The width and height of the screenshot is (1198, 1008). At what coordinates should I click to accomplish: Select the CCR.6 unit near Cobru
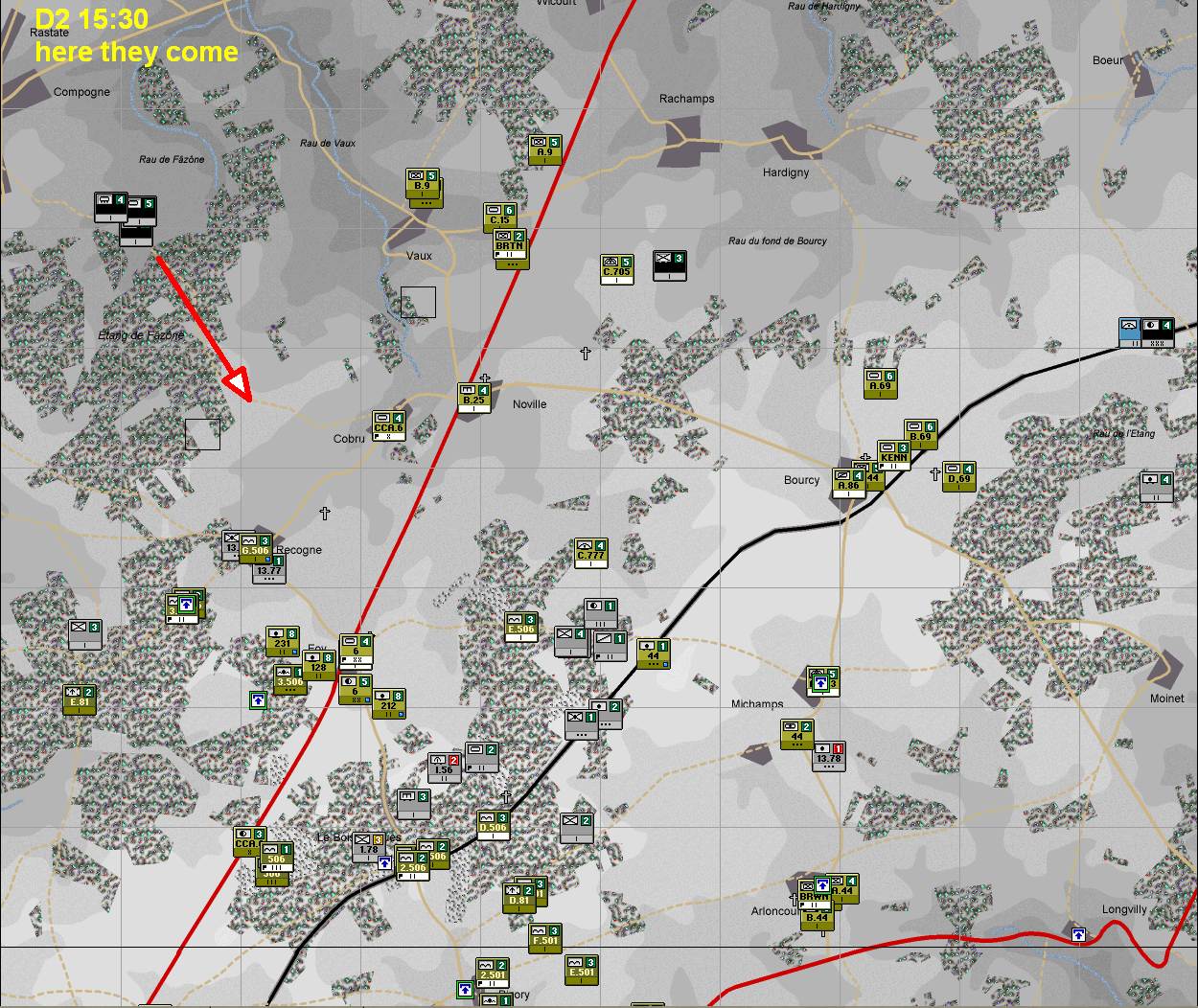pyautogui.click(x=388, y=425)
